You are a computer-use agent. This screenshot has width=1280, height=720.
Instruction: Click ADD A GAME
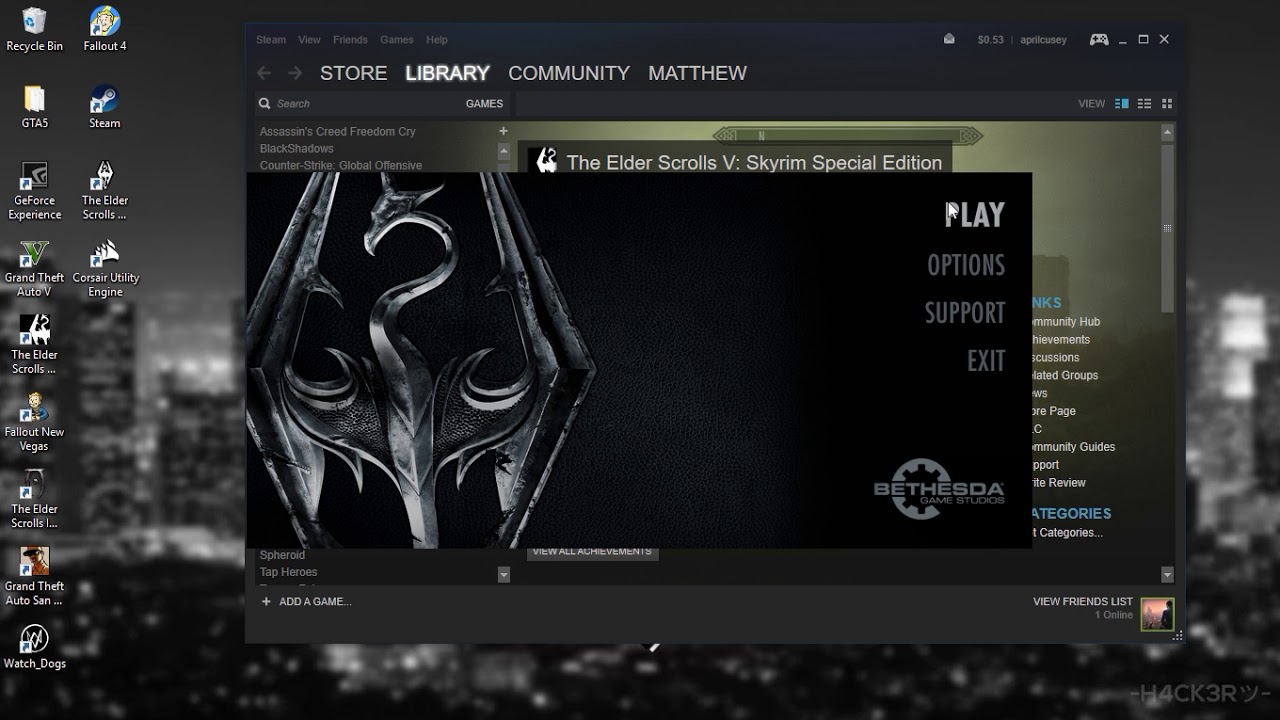[x=306, y=602]
